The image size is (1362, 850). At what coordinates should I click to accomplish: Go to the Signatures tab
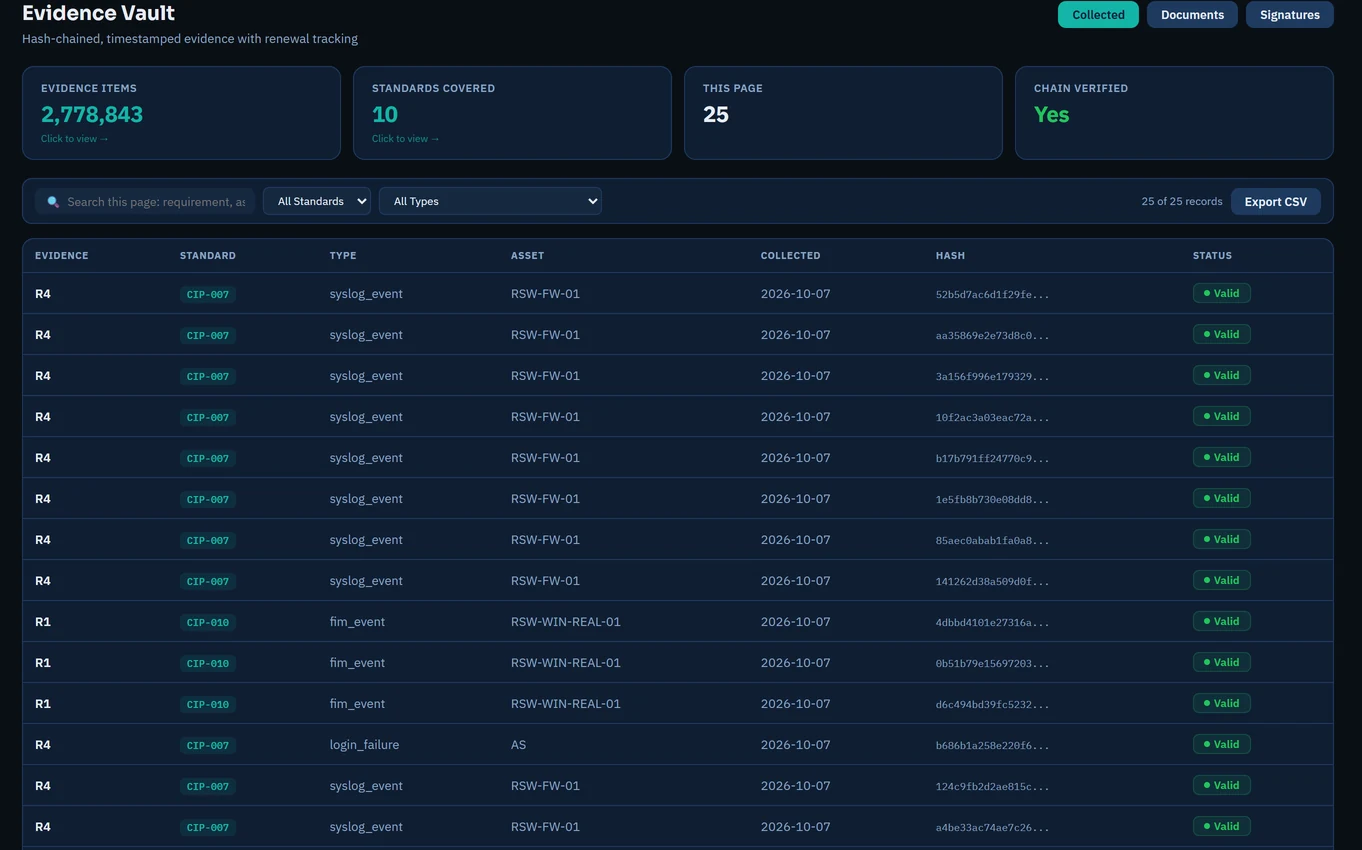1289,15
